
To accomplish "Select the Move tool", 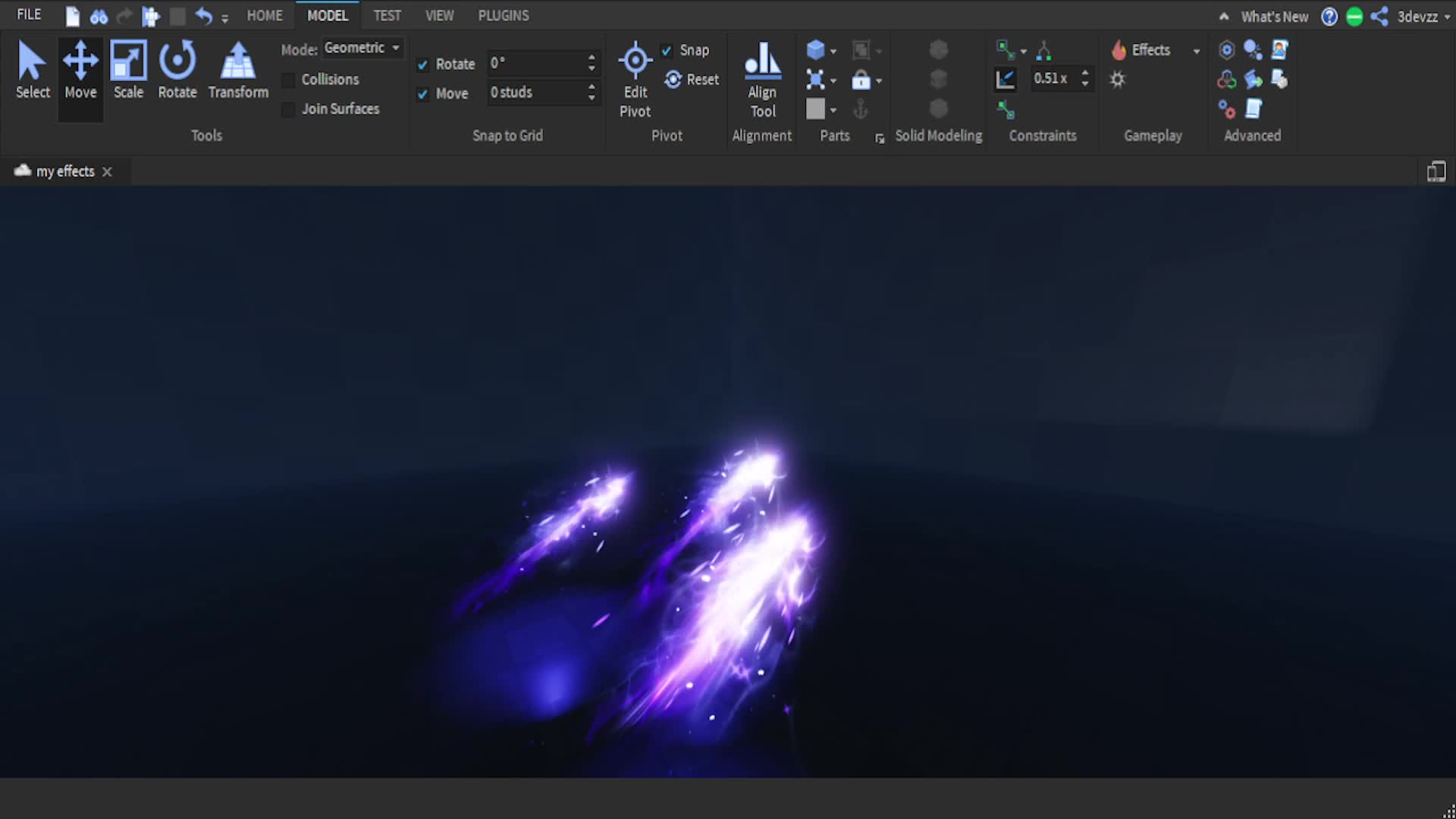I will [x=80, y=68].
